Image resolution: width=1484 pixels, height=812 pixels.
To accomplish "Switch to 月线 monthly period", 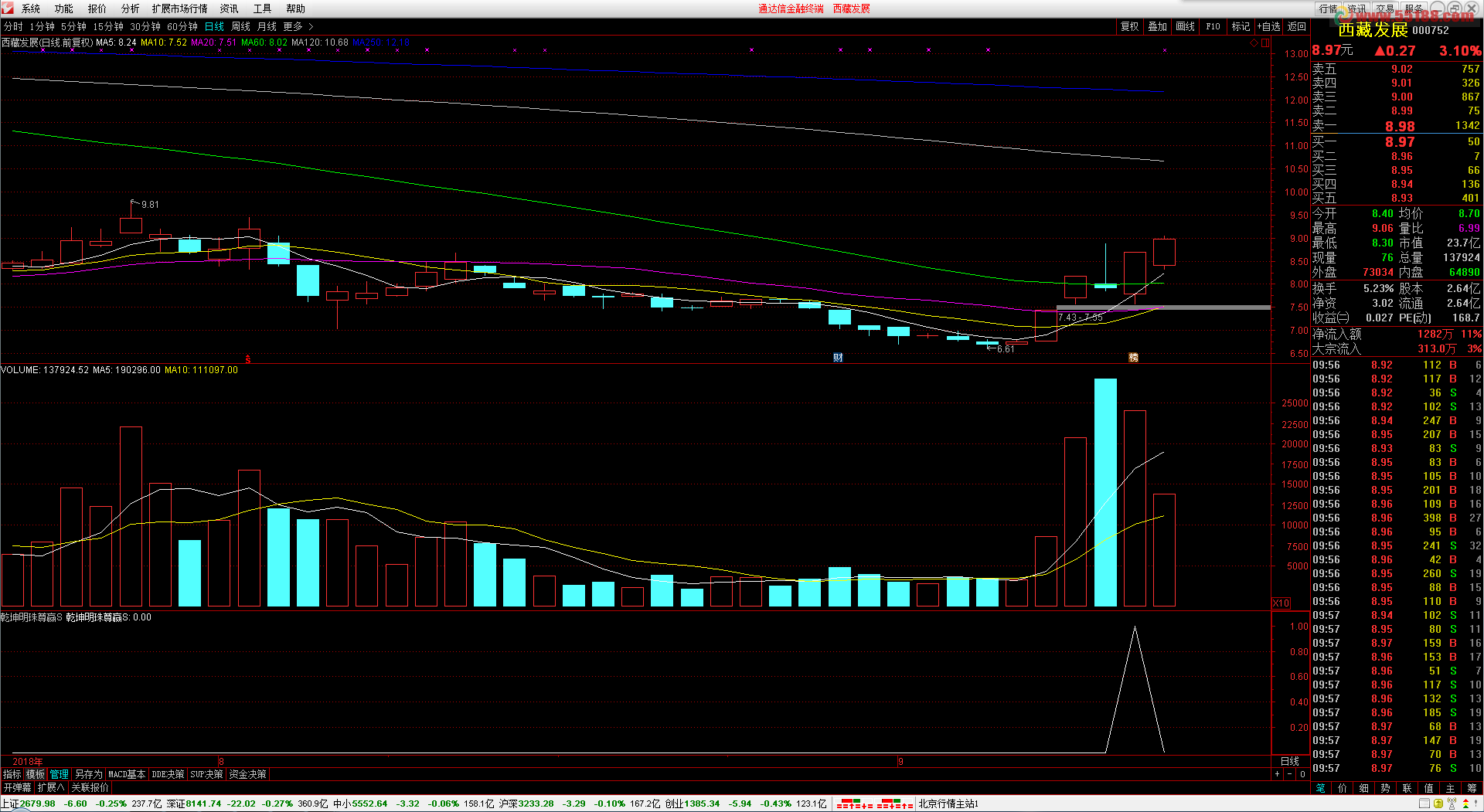I will coord(267,26).
